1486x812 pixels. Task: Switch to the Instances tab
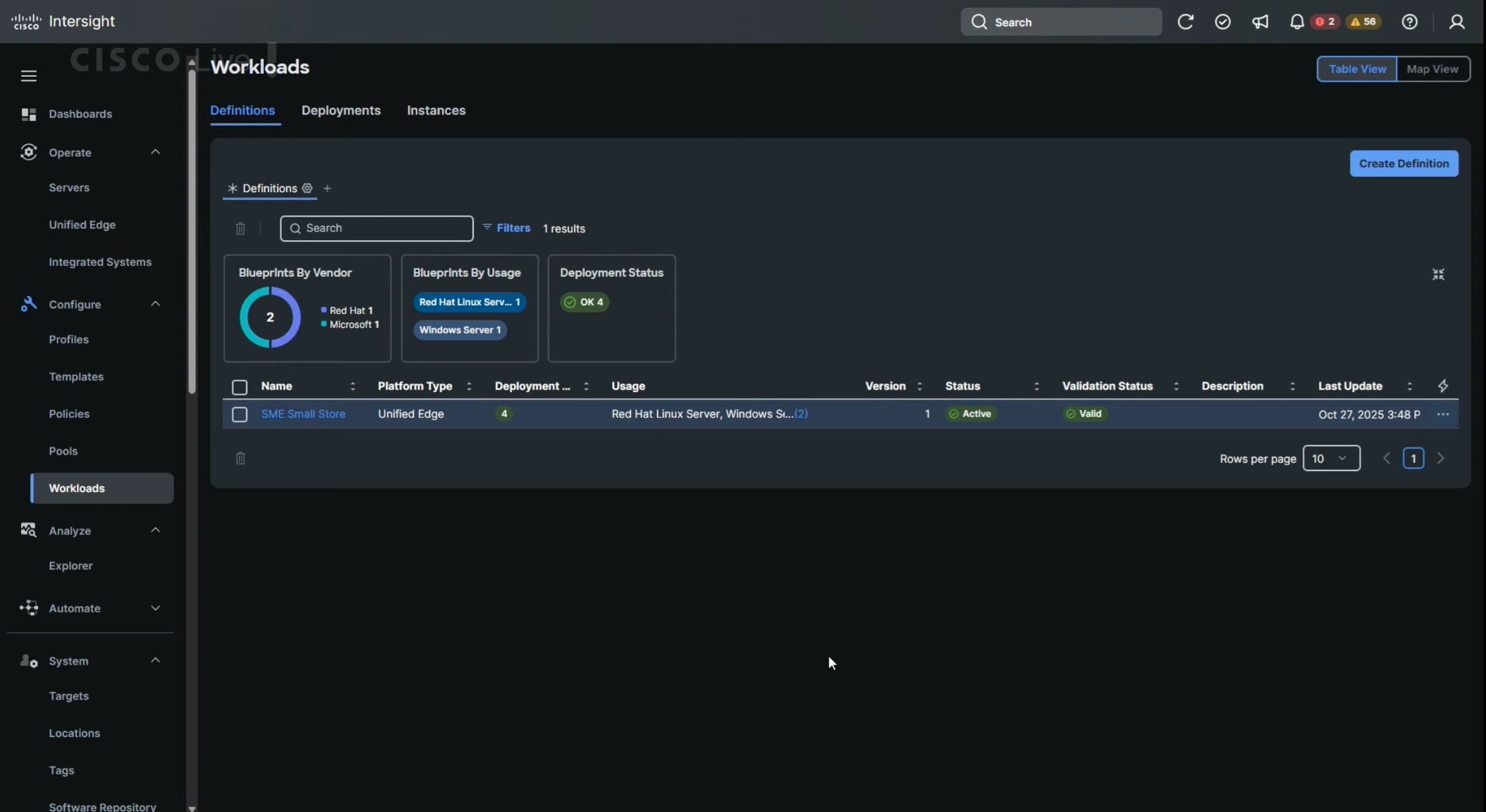click(x=436, y=111)
